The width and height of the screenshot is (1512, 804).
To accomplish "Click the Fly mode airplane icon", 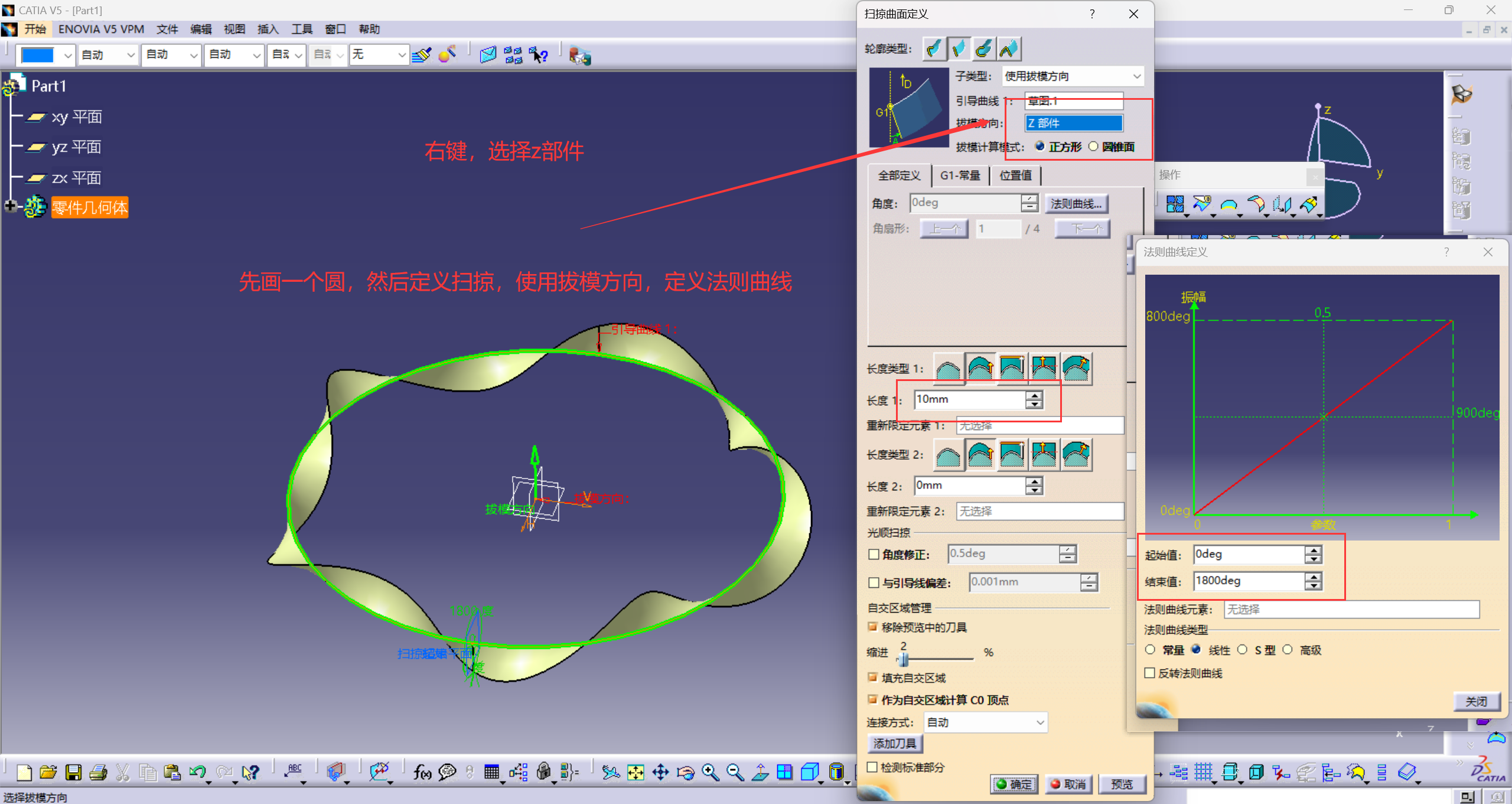I will pyautogui.click(x=611, y=772).
